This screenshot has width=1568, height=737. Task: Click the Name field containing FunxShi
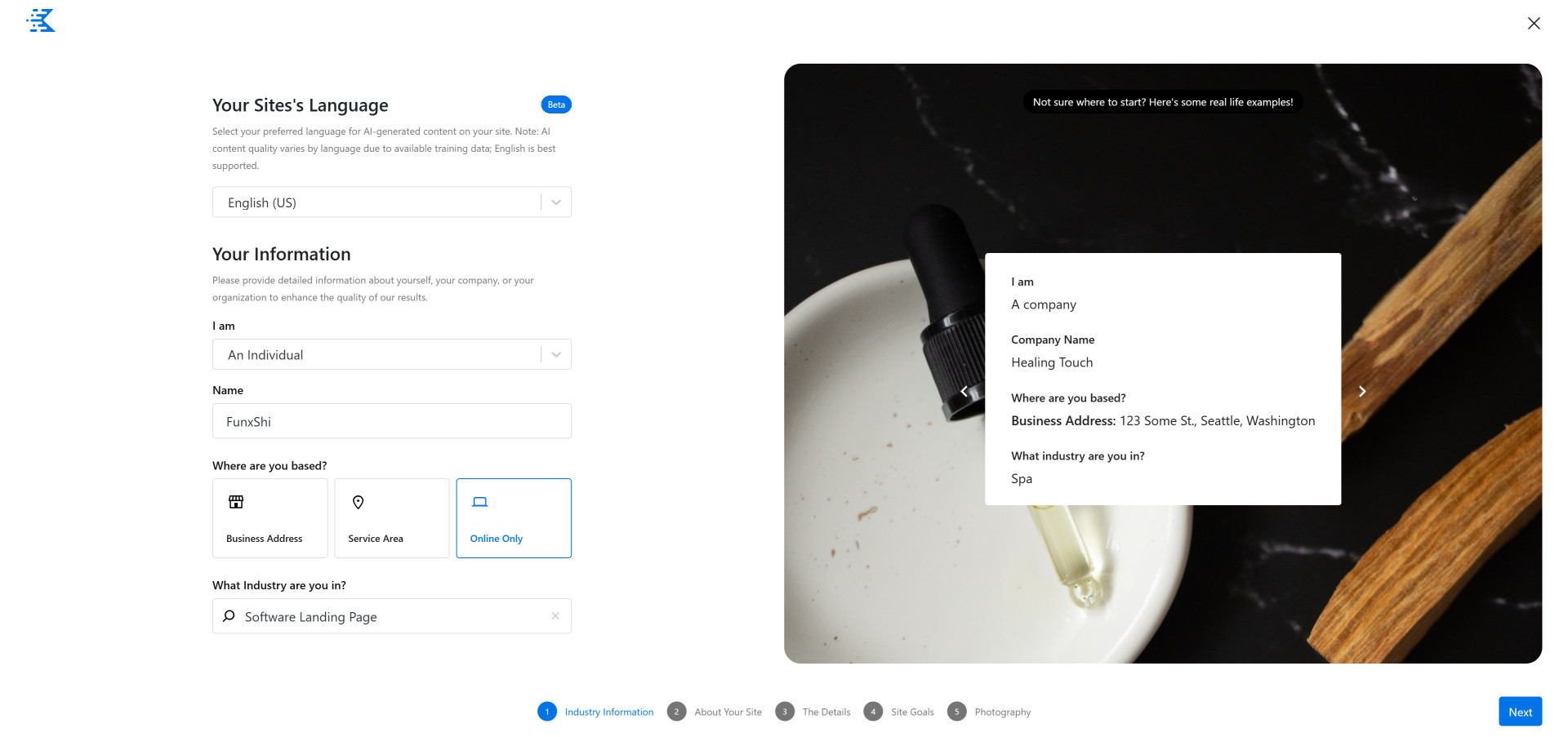pos(392,421)
